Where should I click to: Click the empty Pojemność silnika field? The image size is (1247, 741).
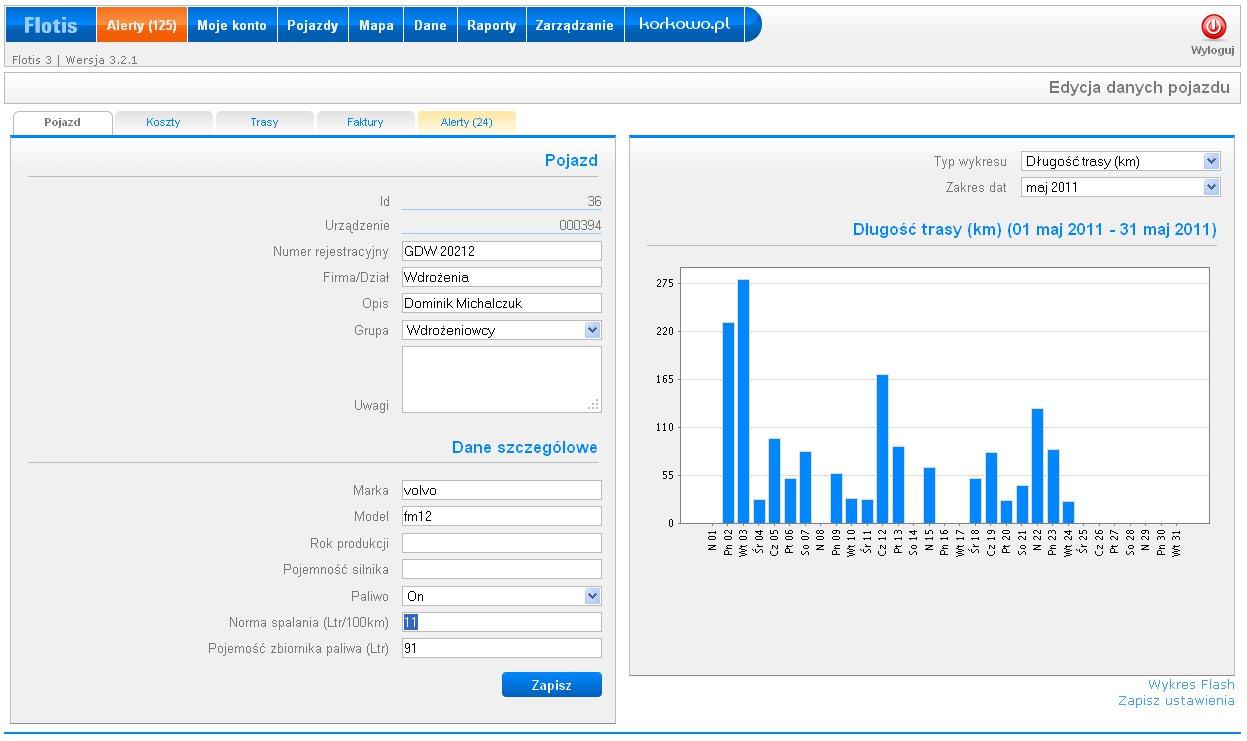coord(502,569)
